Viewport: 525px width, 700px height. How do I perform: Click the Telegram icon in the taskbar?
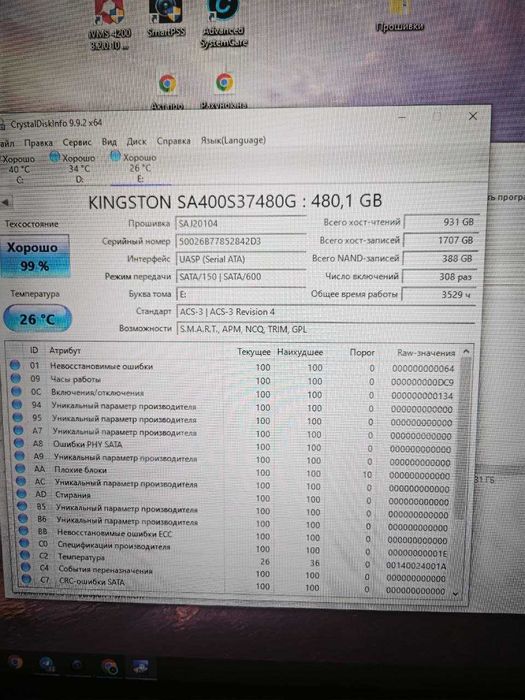click(x=48, y=664)
